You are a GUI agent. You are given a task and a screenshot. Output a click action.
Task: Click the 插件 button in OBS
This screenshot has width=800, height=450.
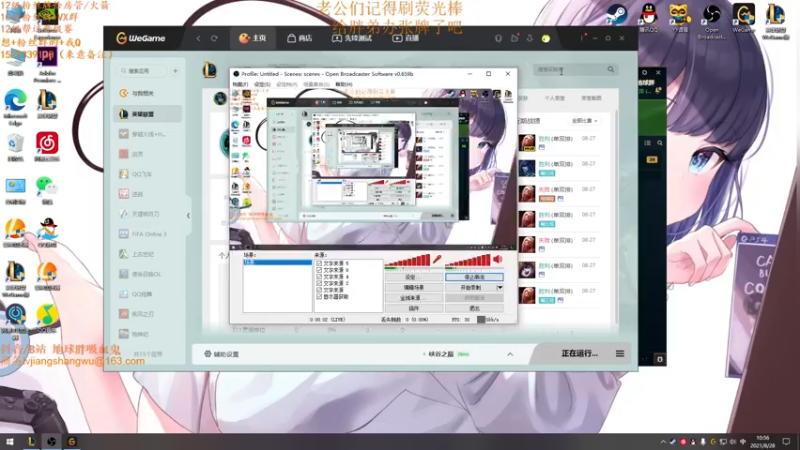[x=414, y=308]
